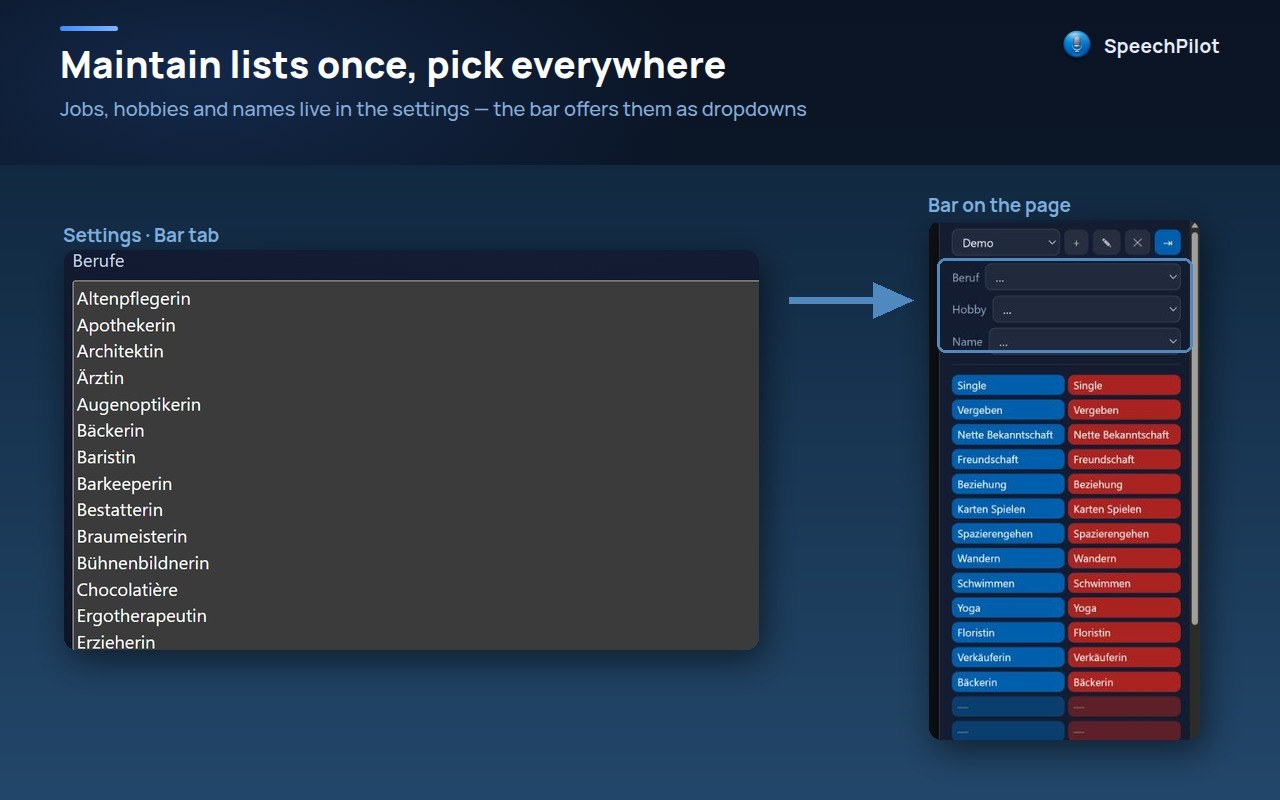The image size is (1280, 800).
Task: Click the SpeechPilot microphone logo
Action: click(1077, 45)
